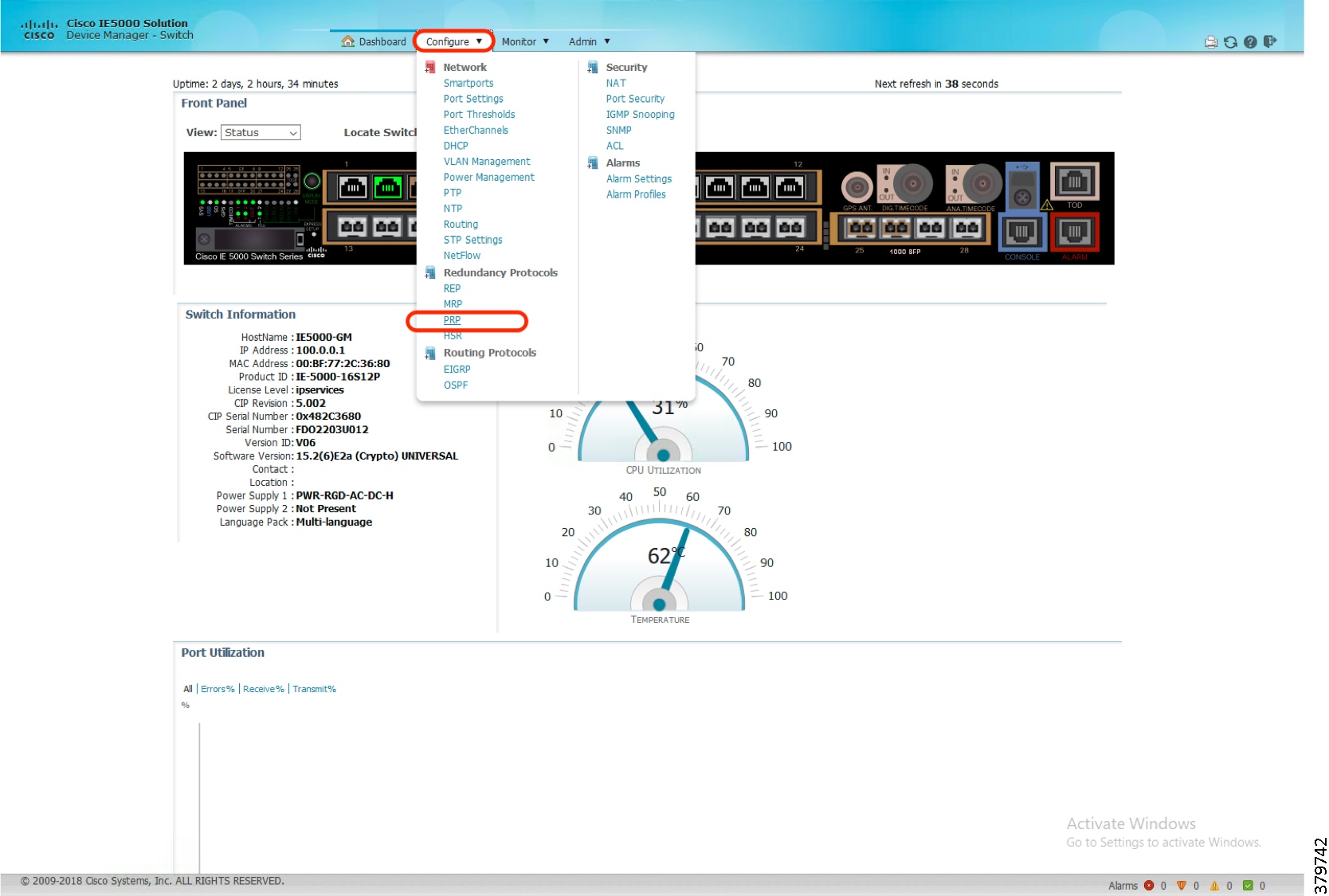Select DHCP from Network menu
This screenshot has width=1329, height=896.
click(x=456, y=146)
